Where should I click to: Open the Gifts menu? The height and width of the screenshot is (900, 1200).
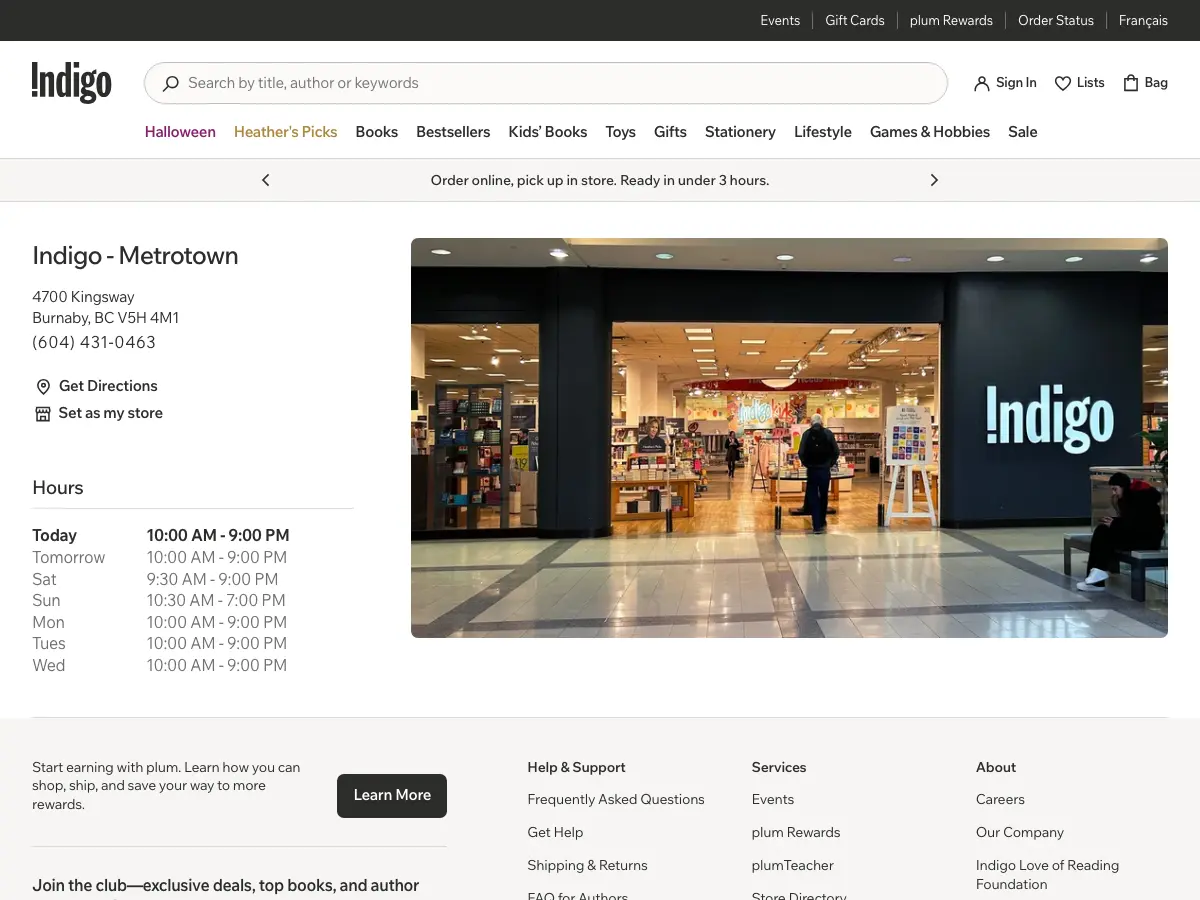[x=670, y=132]
